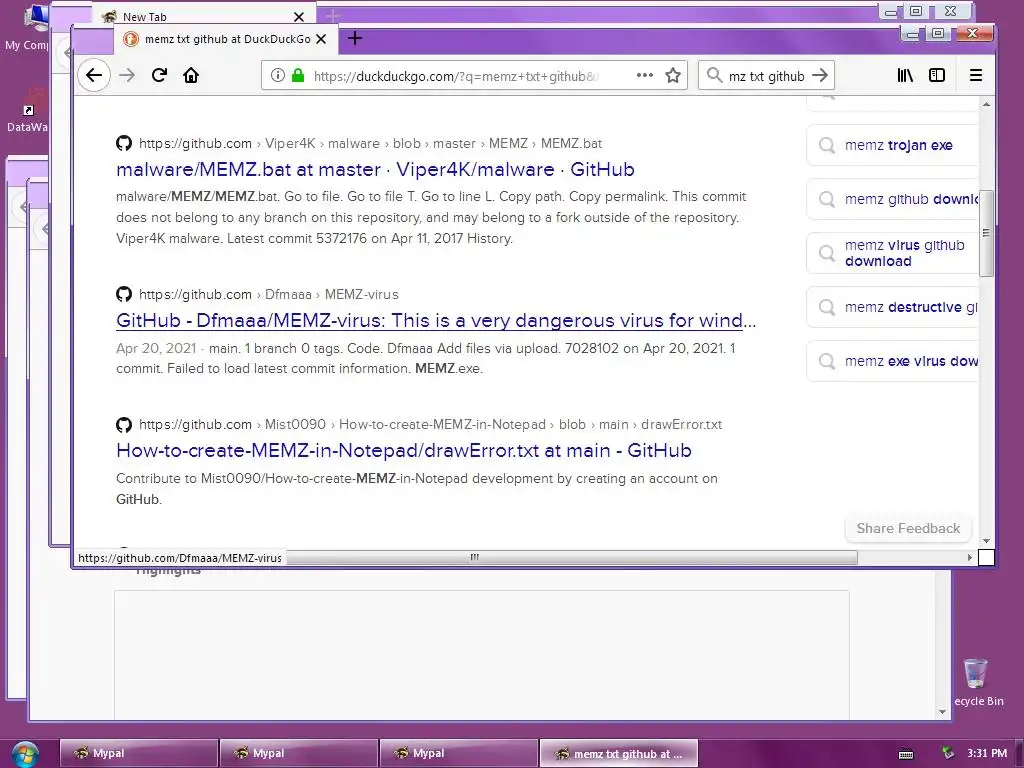
Task: Close the memz txt github DuckDuckGo tab
Action: [321, 39]
